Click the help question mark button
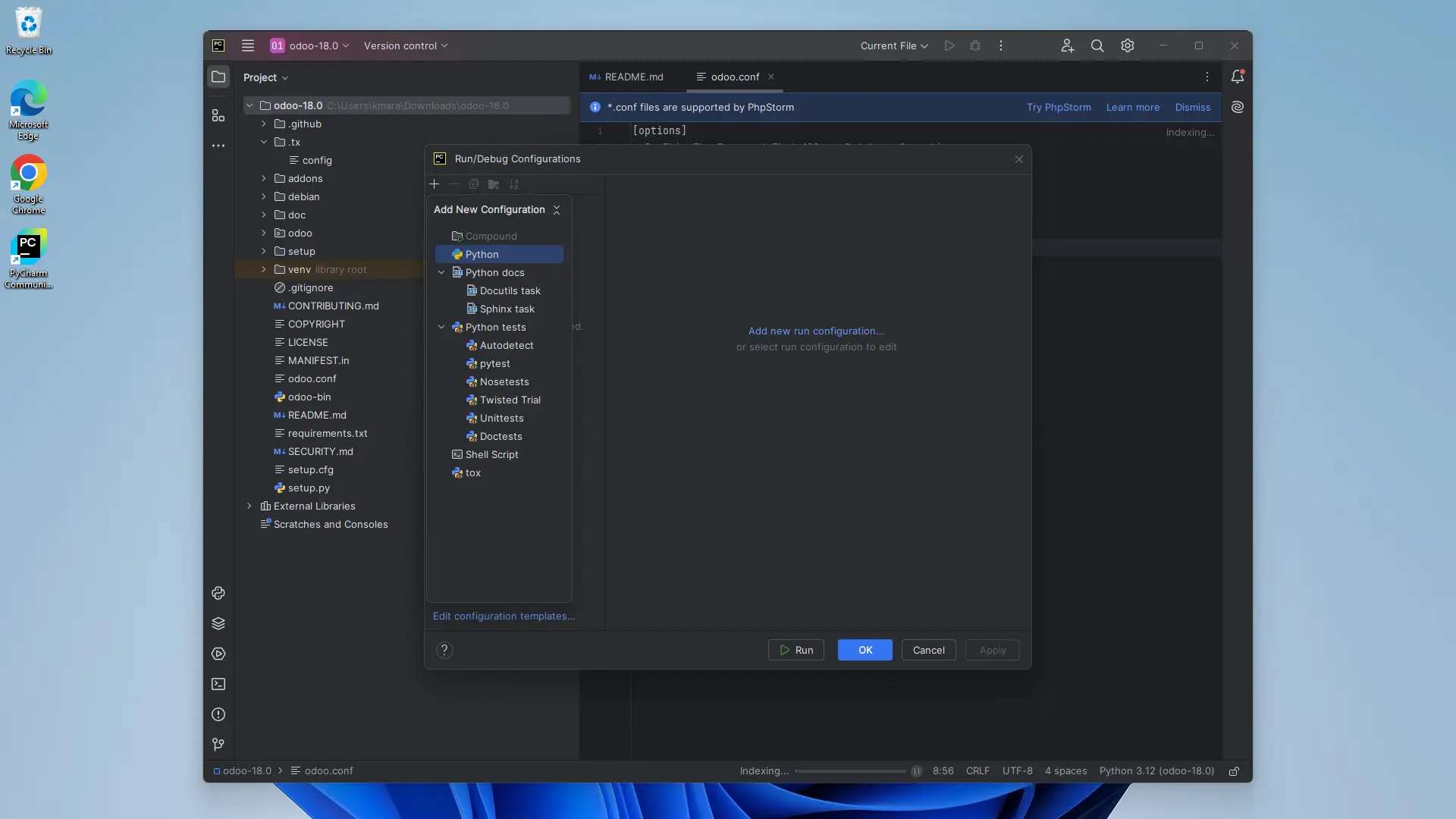 (445, 650)
